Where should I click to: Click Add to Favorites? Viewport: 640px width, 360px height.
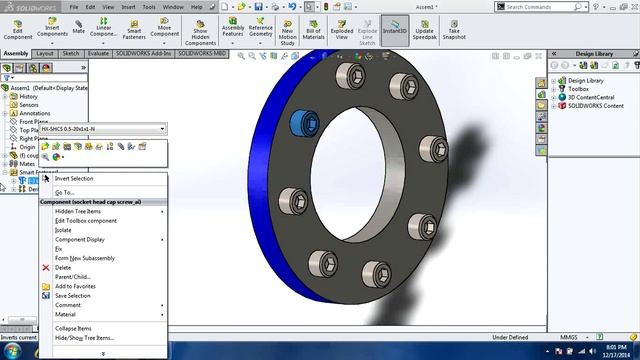[103, 287]
